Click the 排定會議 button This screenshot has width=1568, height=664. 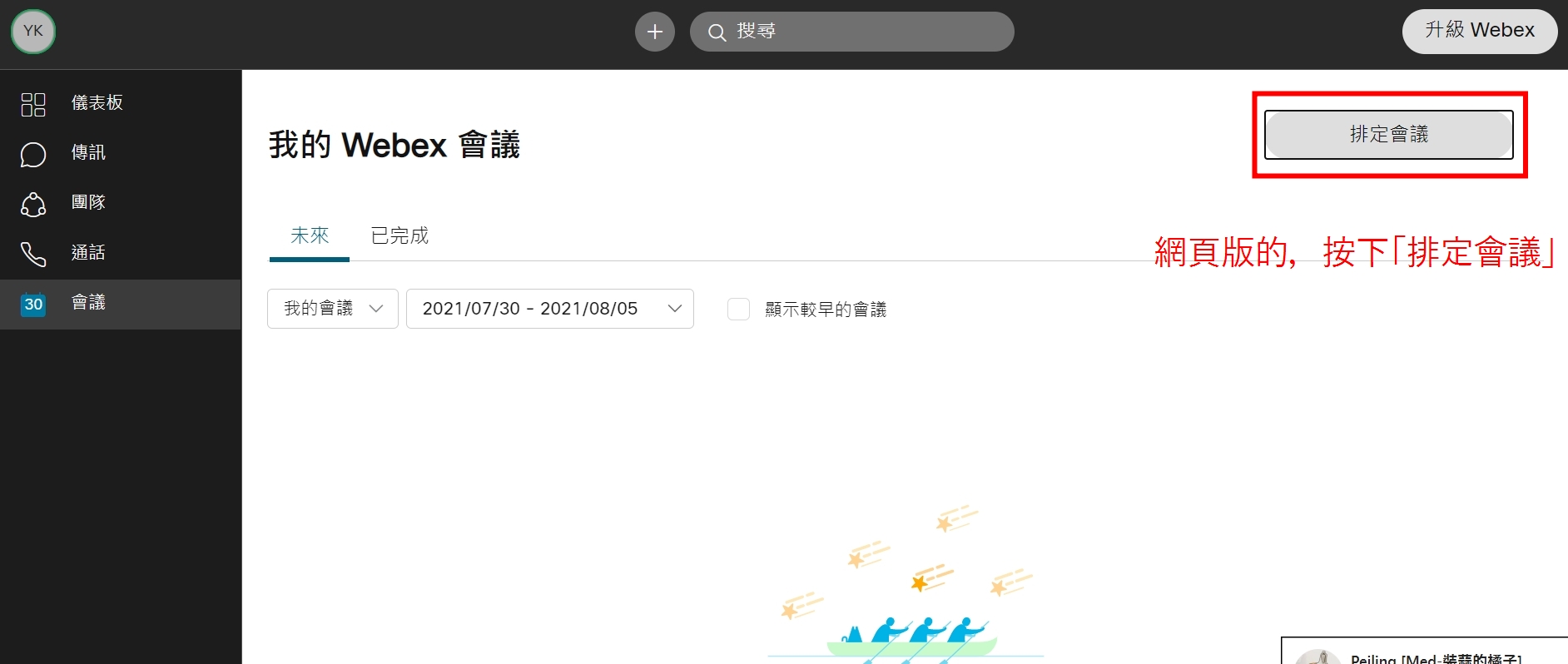(1389, 134)
